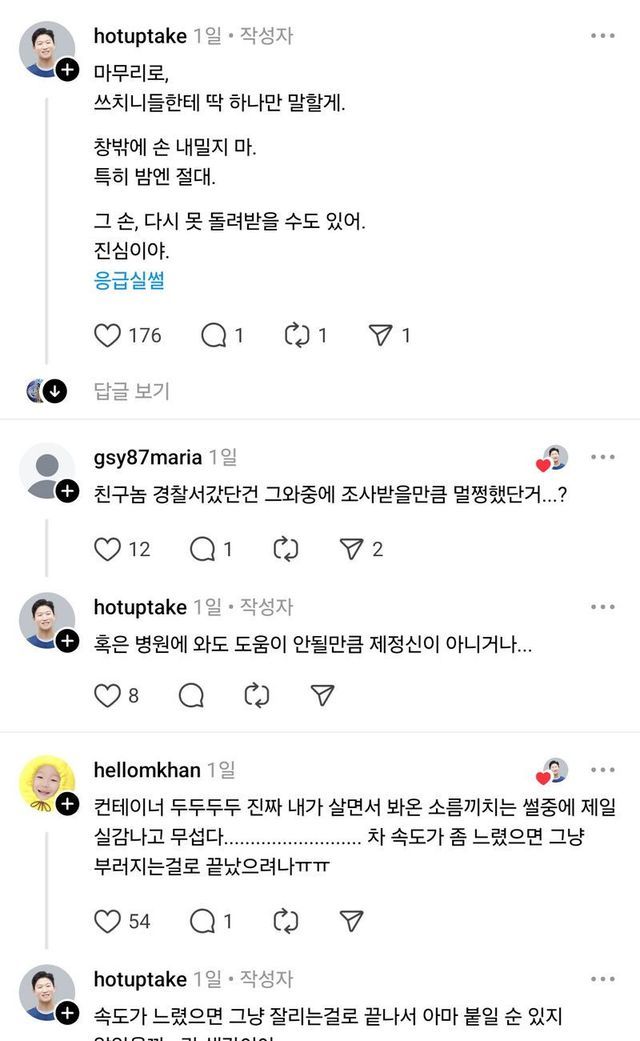Expand hidden replies with 답글 보기
The width and height of the screenshot is (640, 1041).
point(131,391)
